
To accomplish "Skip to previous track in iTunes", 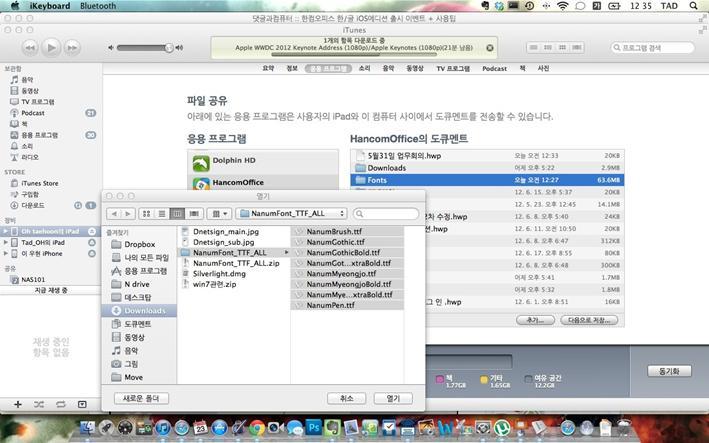I will coord(30,47).
